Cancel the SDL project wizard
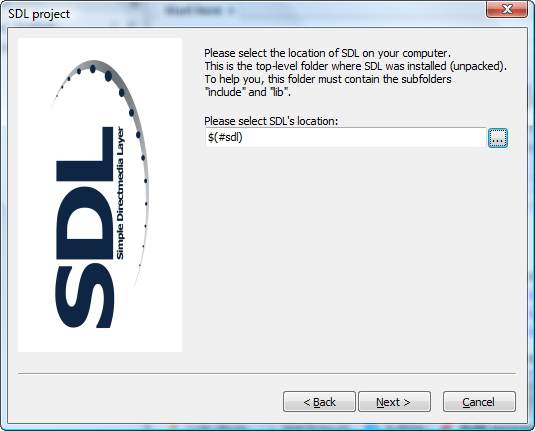The image size is (535, 431). pyautogui.click(x=479, y=402)
